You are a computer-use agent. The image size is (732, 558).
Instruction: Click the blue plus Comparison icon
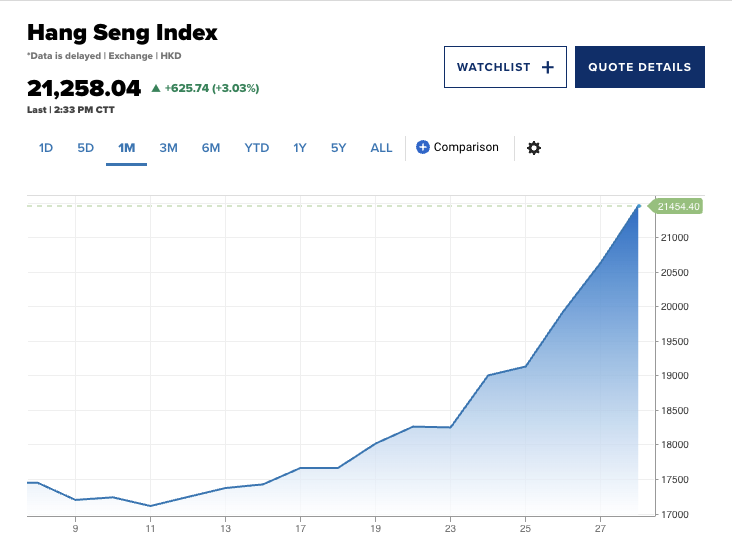tap(422, 147)
